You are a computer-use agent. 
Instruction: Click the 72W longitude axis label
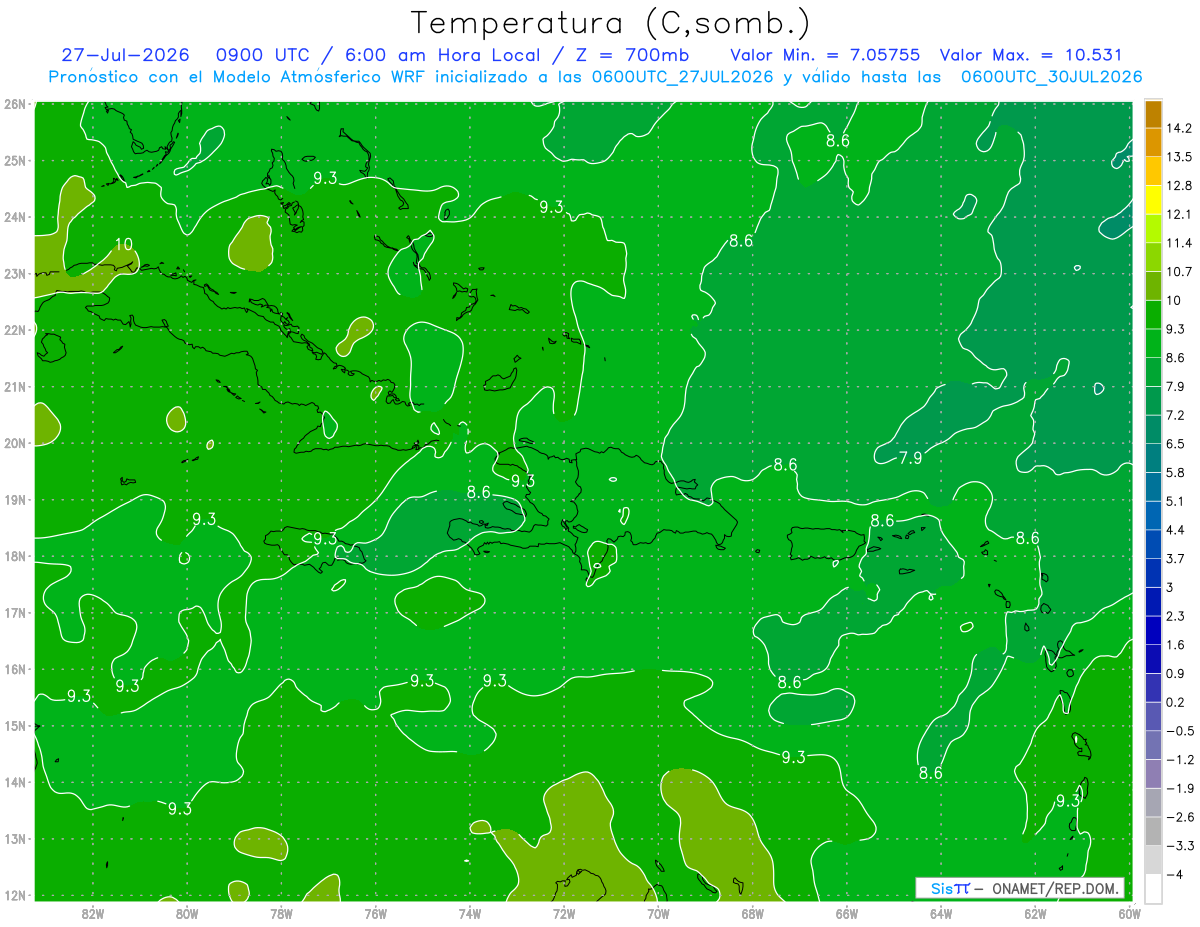pyautogui.click(x=564, y=913)
